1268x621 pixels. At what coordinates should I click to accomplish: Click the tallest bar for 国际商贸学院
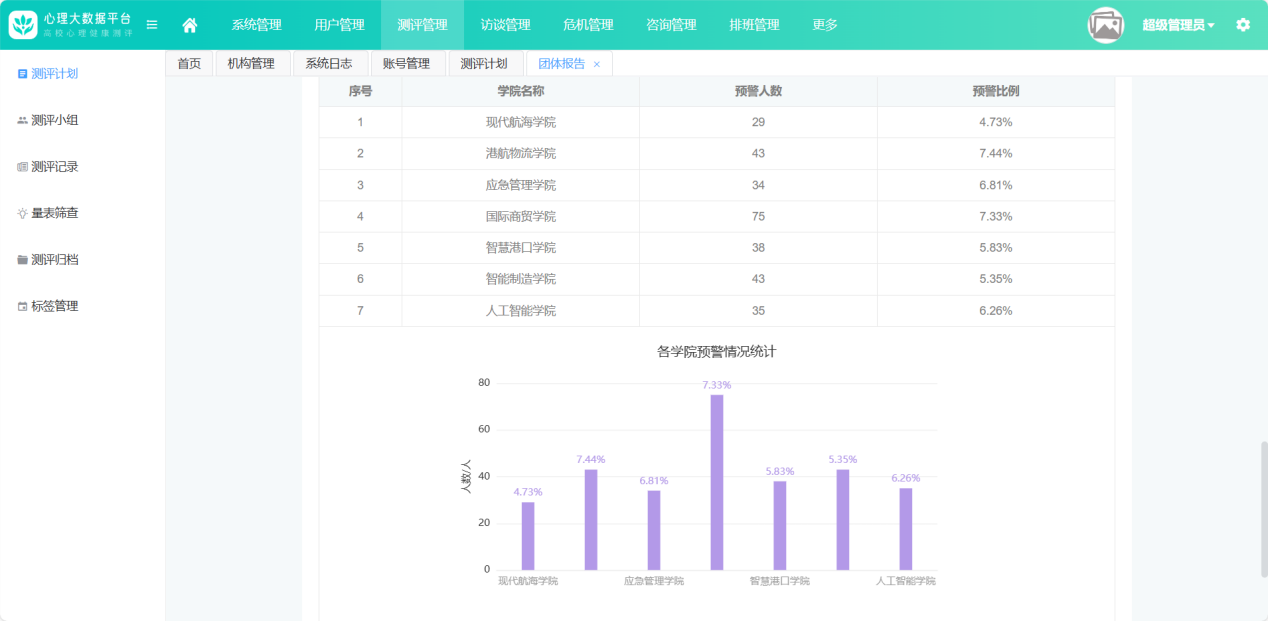(717, 482)
